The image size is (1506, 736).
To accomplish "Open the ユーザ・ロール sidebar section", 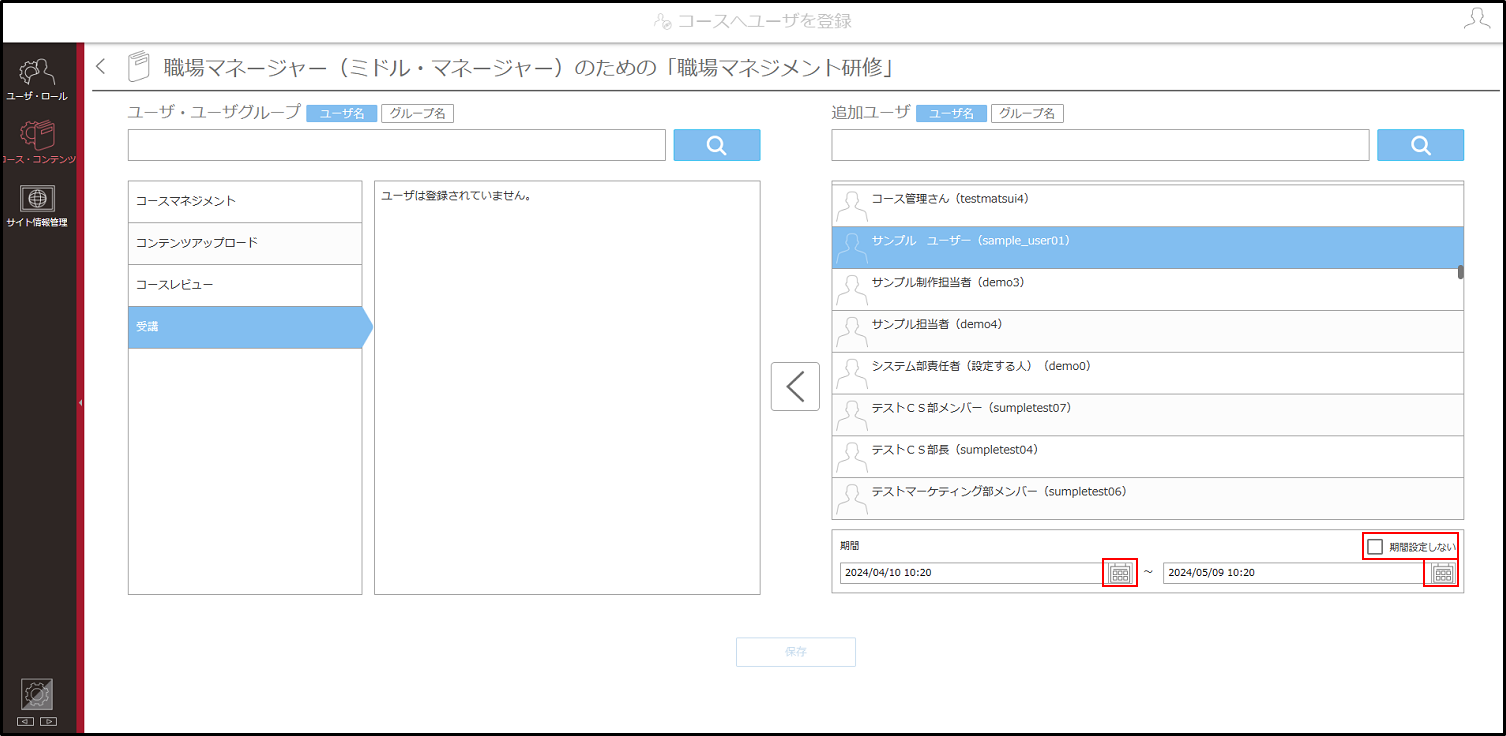I will click(38, 80).
